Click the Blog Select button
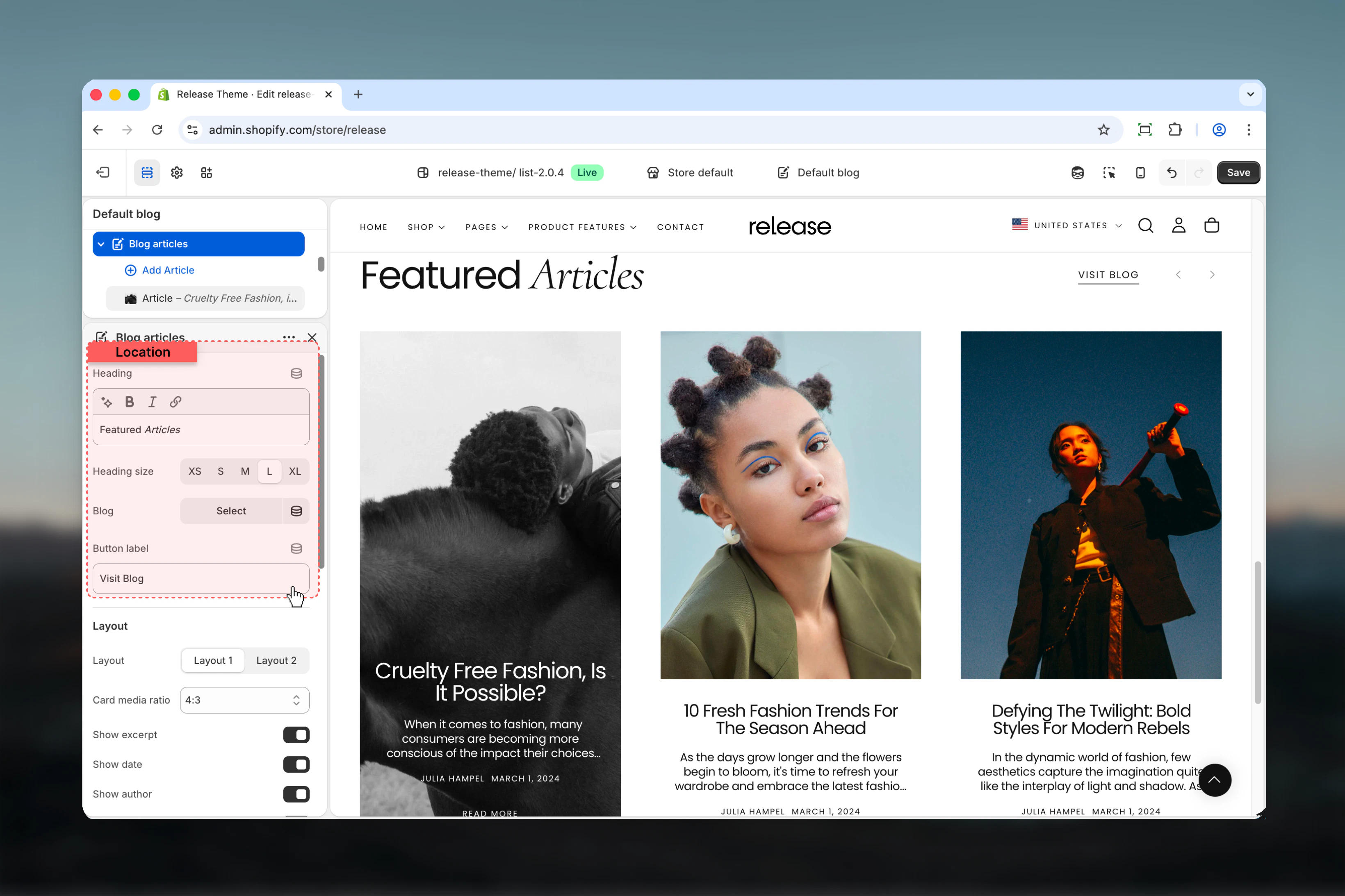This screenshot has width=1345, height=896. 231,512
